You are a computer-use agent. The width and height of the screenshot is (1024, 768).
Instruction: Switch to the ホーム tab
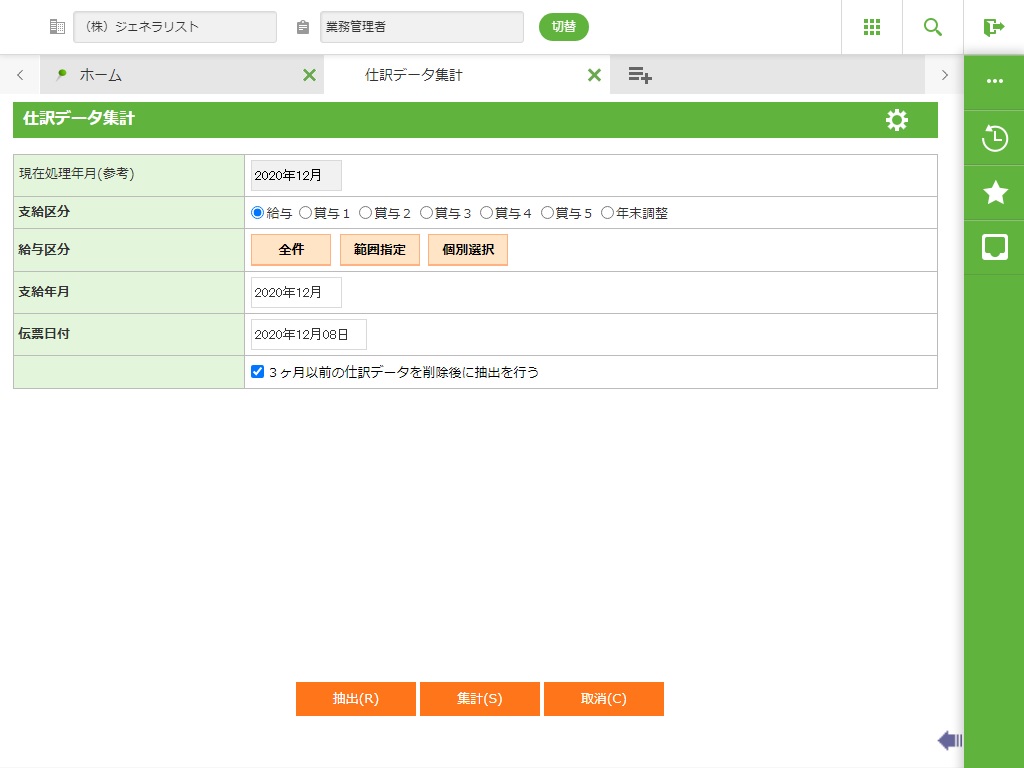click(x=100, y=75)
